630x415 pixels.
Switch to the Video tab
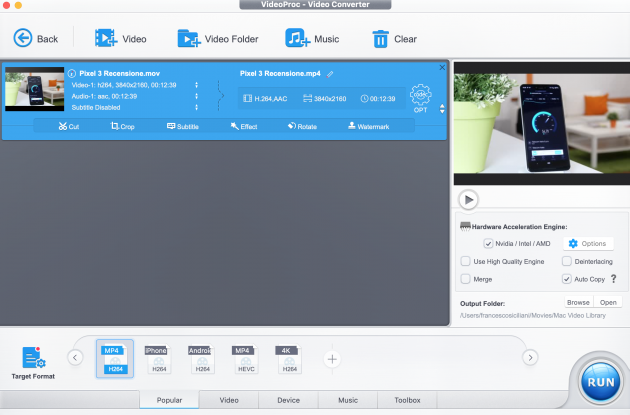pyautogui.click(x=229, y=400)
